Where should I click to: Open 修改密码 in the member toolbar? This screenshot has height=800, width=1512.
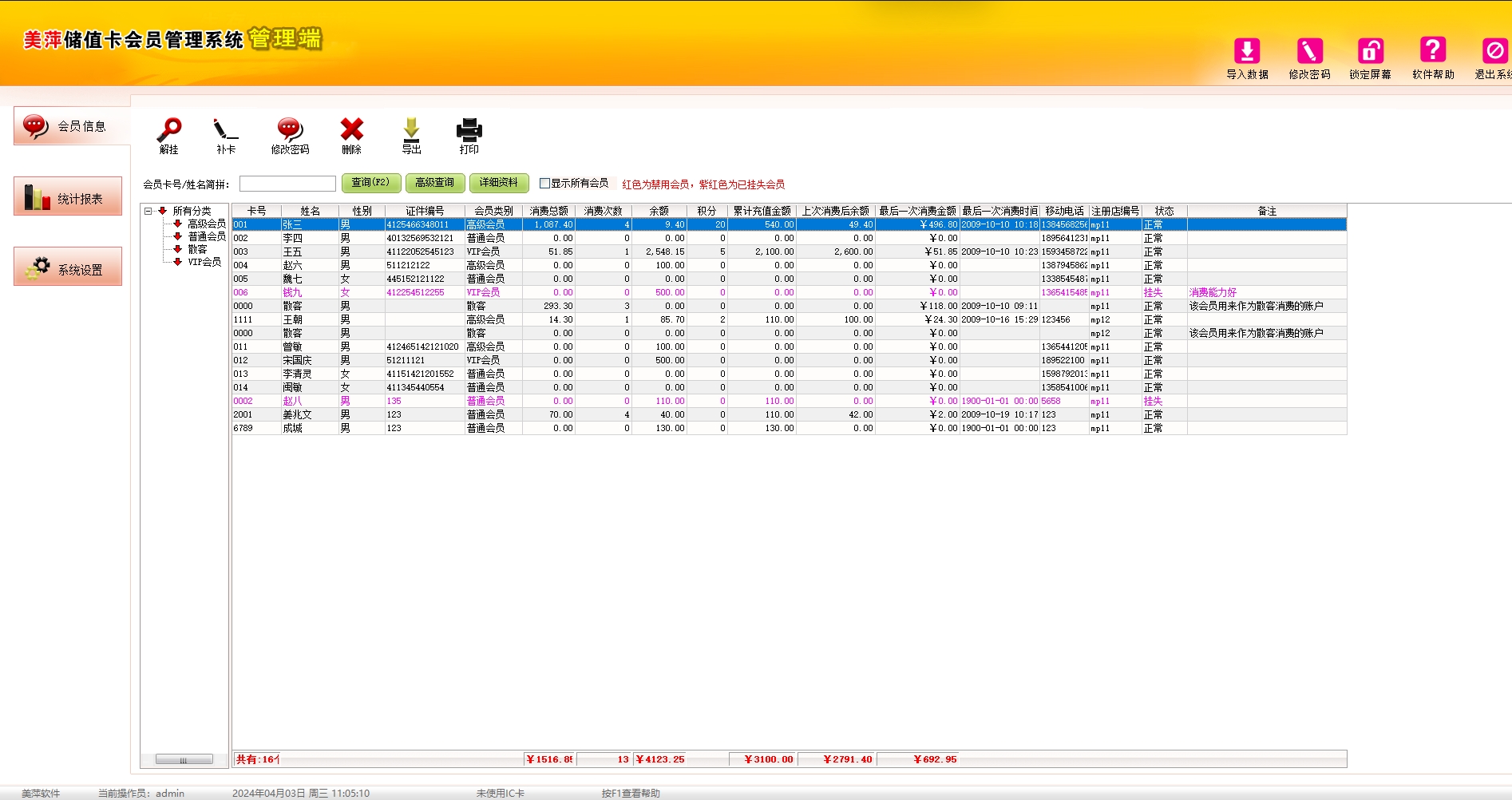(290, 130)
